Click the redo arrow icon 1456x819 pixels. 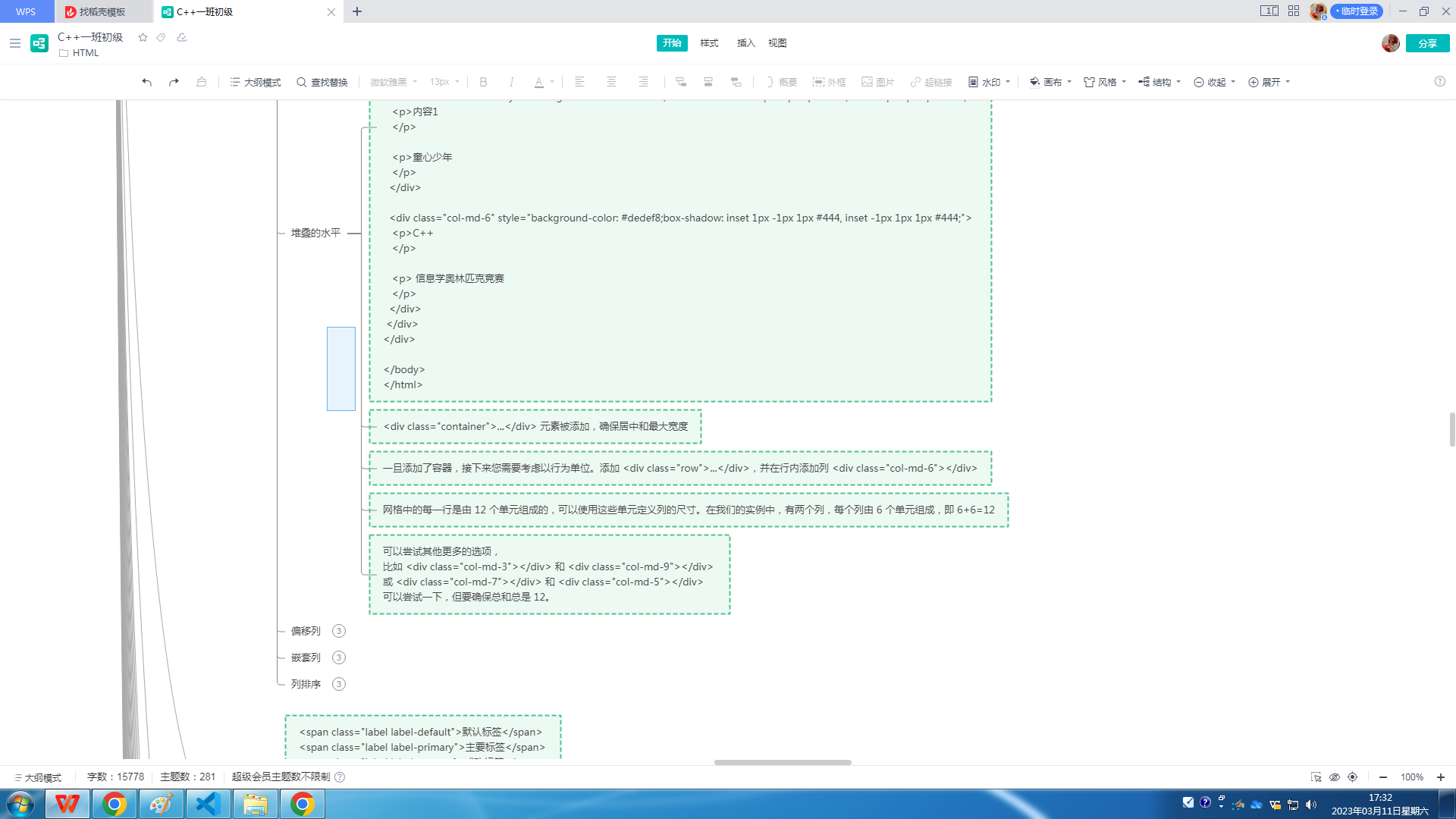pyautogui.click(x=174, y=82)
